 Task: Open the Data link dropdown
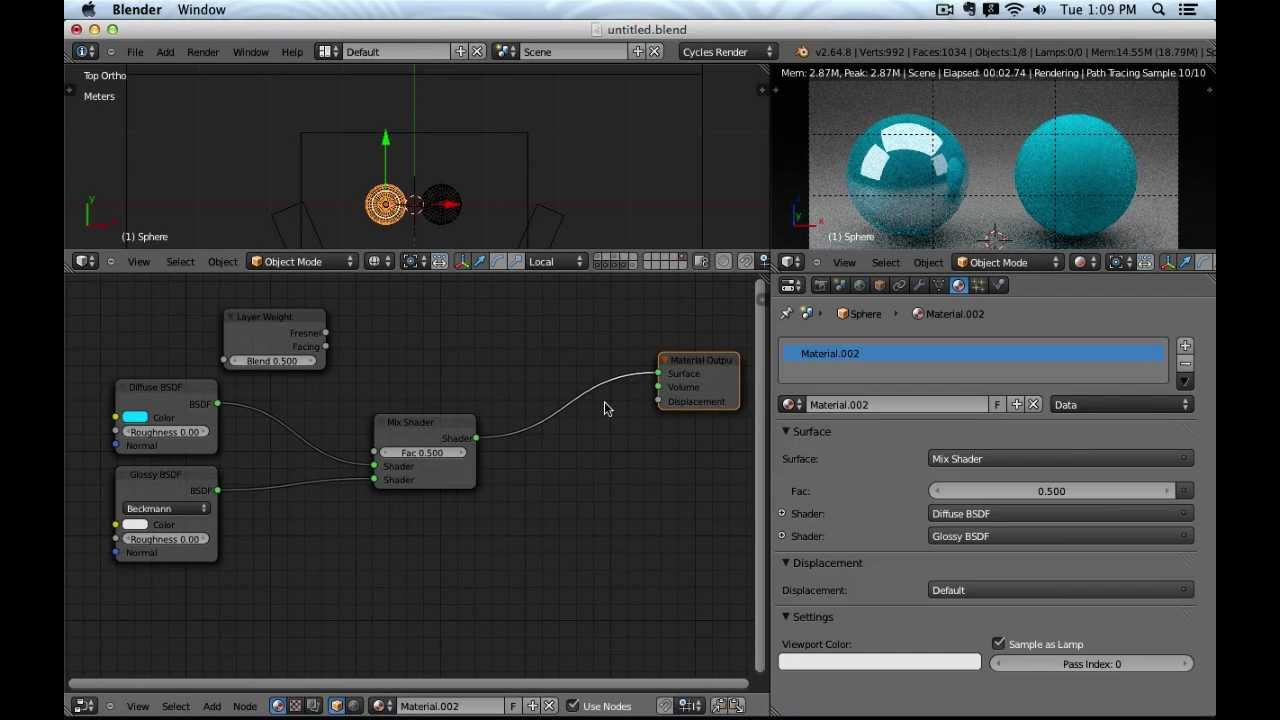[1122, 405]
